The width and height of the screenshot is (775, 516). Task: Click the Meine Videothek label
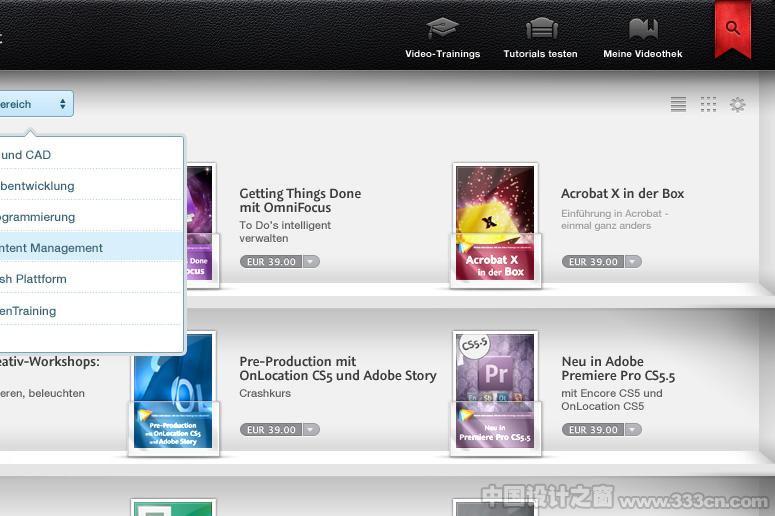[x=643, y=54]
